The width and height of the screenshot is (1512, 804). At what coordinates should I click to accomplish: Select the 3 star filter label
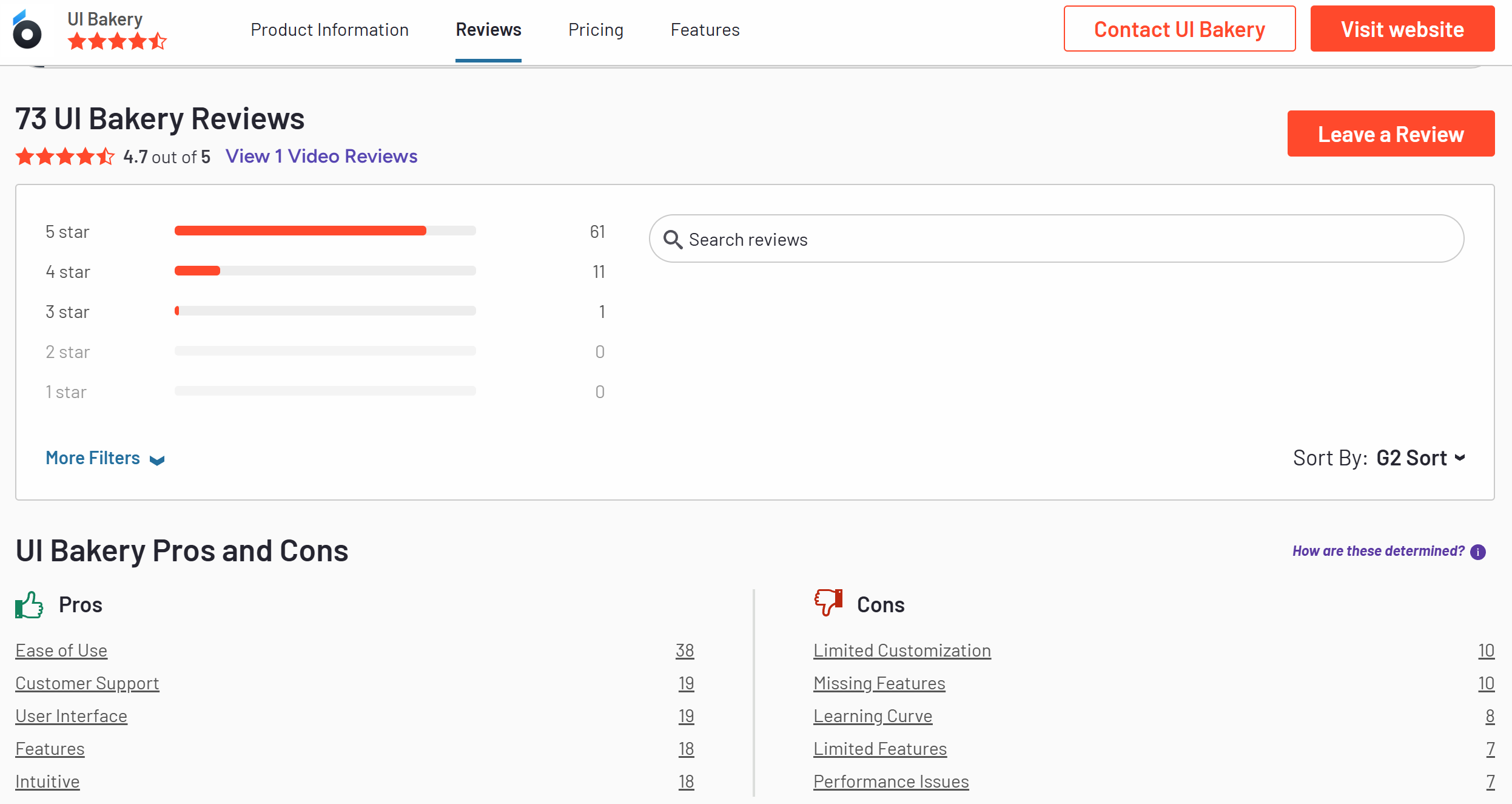pyautogui.click(x=67, y=312)
